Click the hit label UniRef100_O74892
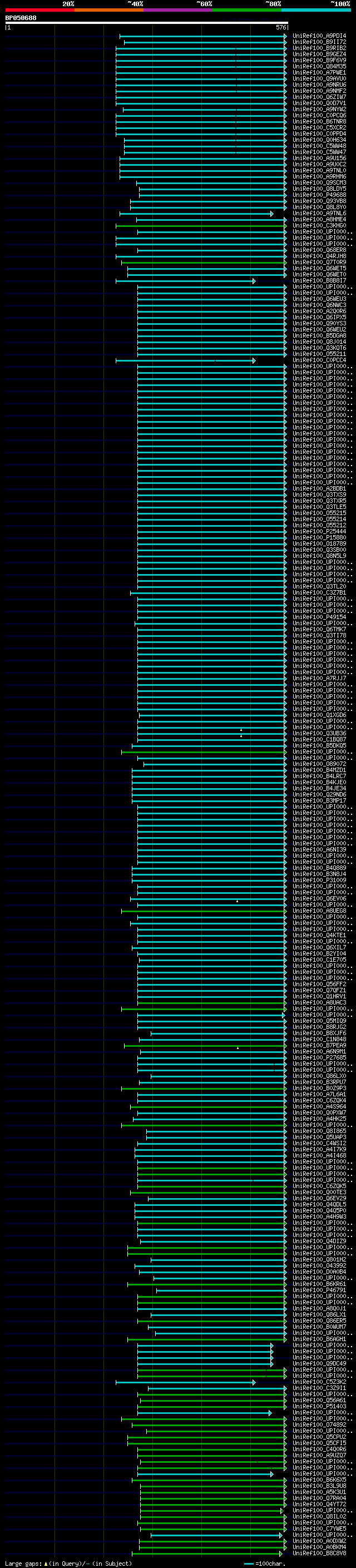Viewport: 356px width, 1568px height. [319, 1424]
